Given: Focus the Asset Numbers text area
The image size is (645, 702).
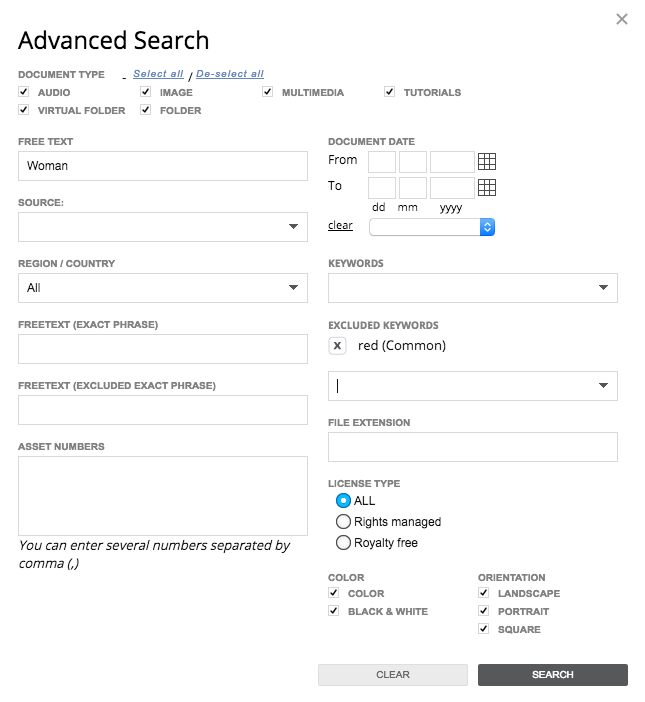Looking at the screenshot, I should pyautogui.click(x=163, y=496).
